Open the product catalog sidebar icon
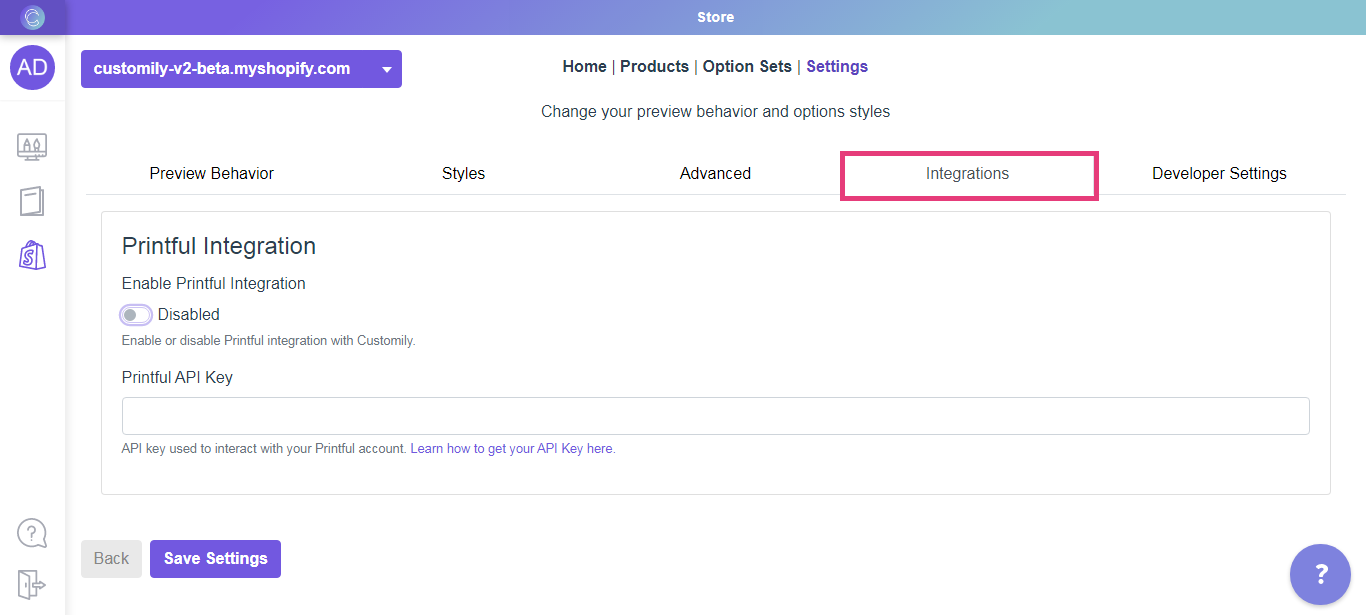 coord(31,201)
